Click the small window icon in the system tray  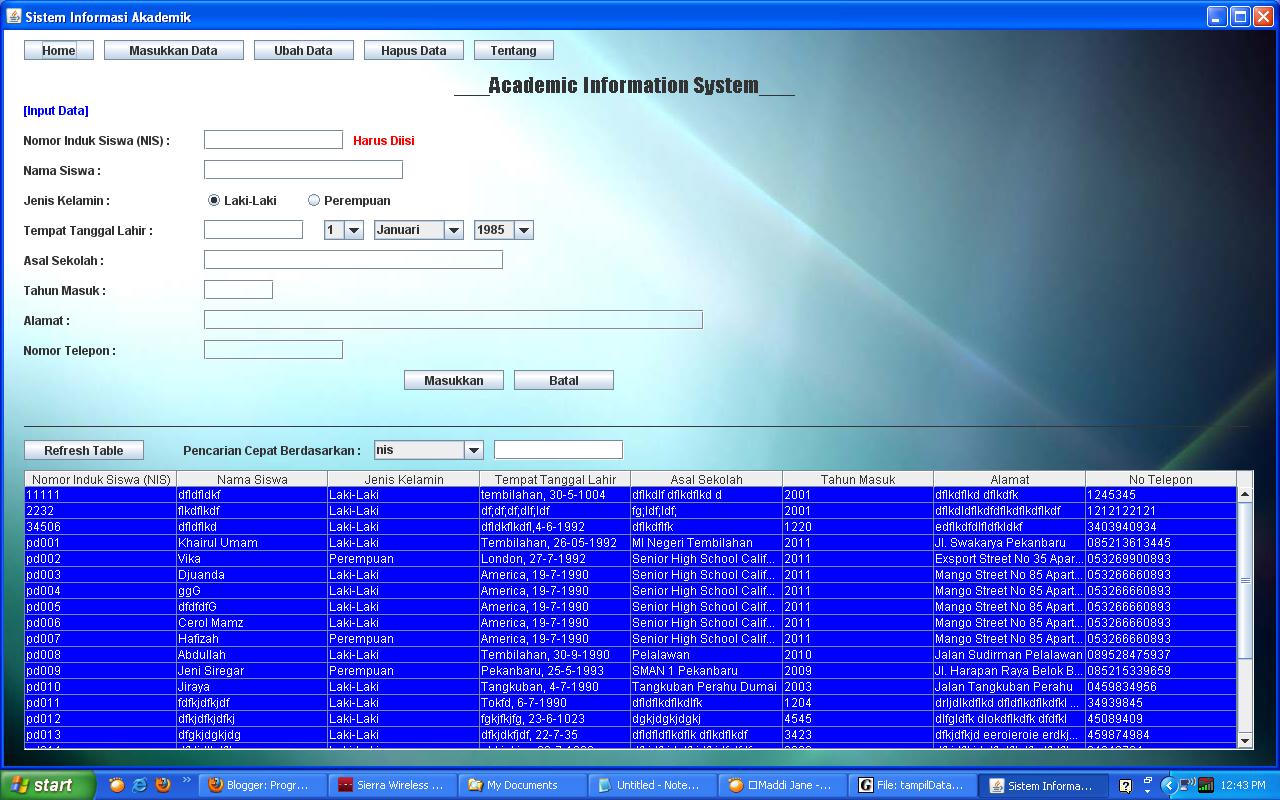1148,782
